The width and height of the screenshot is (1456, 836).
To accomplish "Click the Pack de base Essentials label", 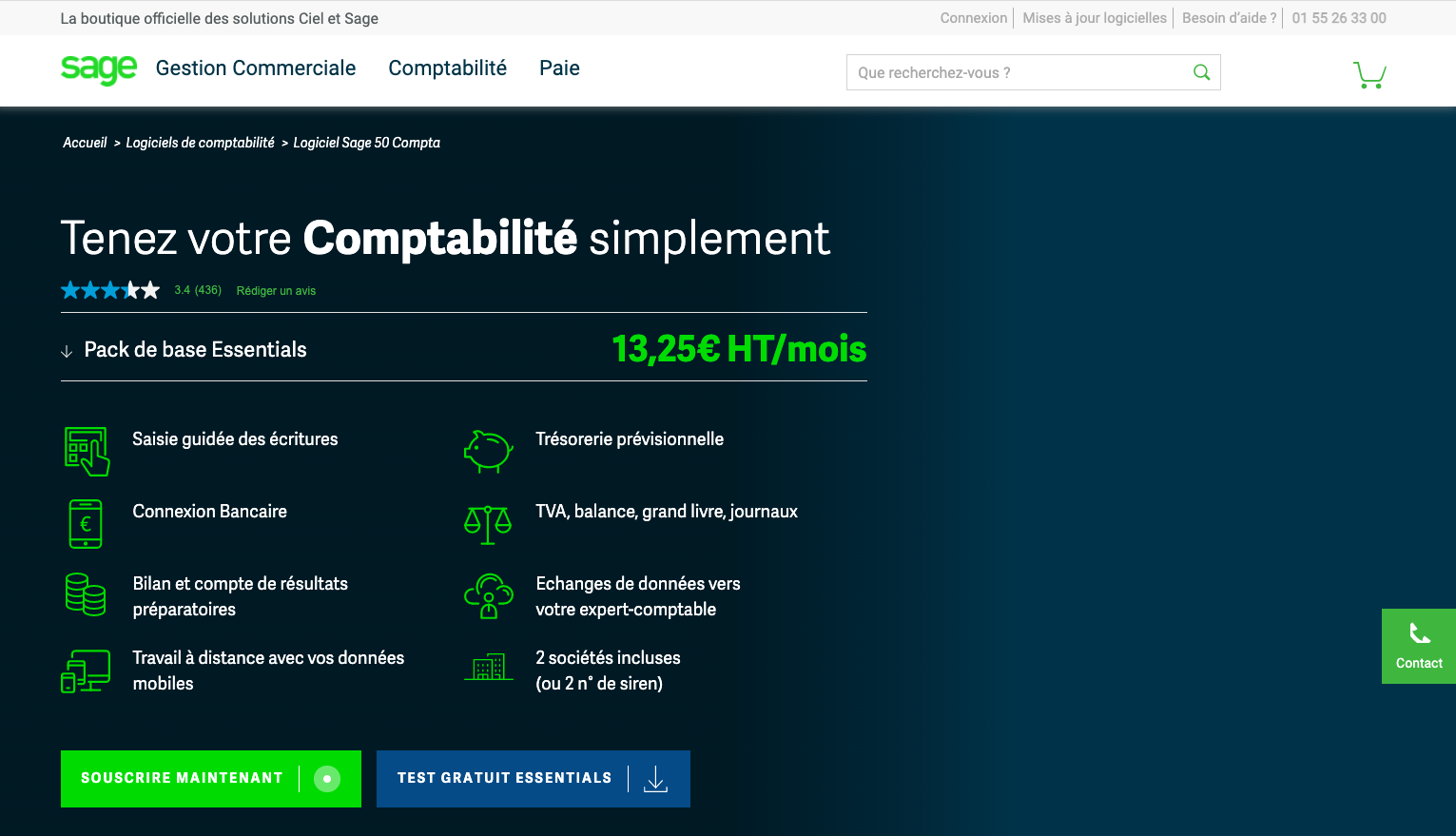I will [x=195, y=349].
